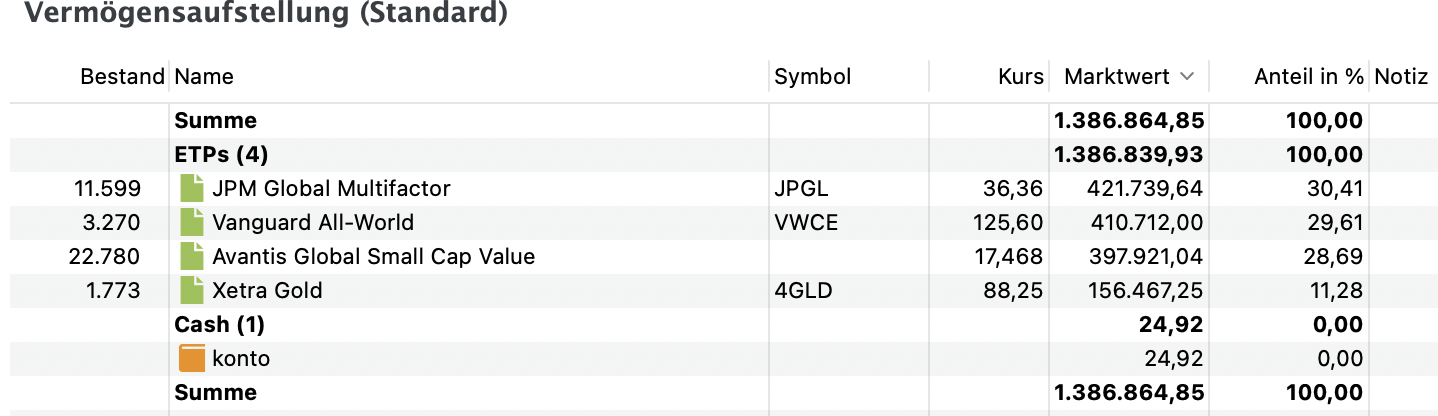Screen dimensions: 1438x416
Task: Click the orange konto account icon
Action: 191,358
